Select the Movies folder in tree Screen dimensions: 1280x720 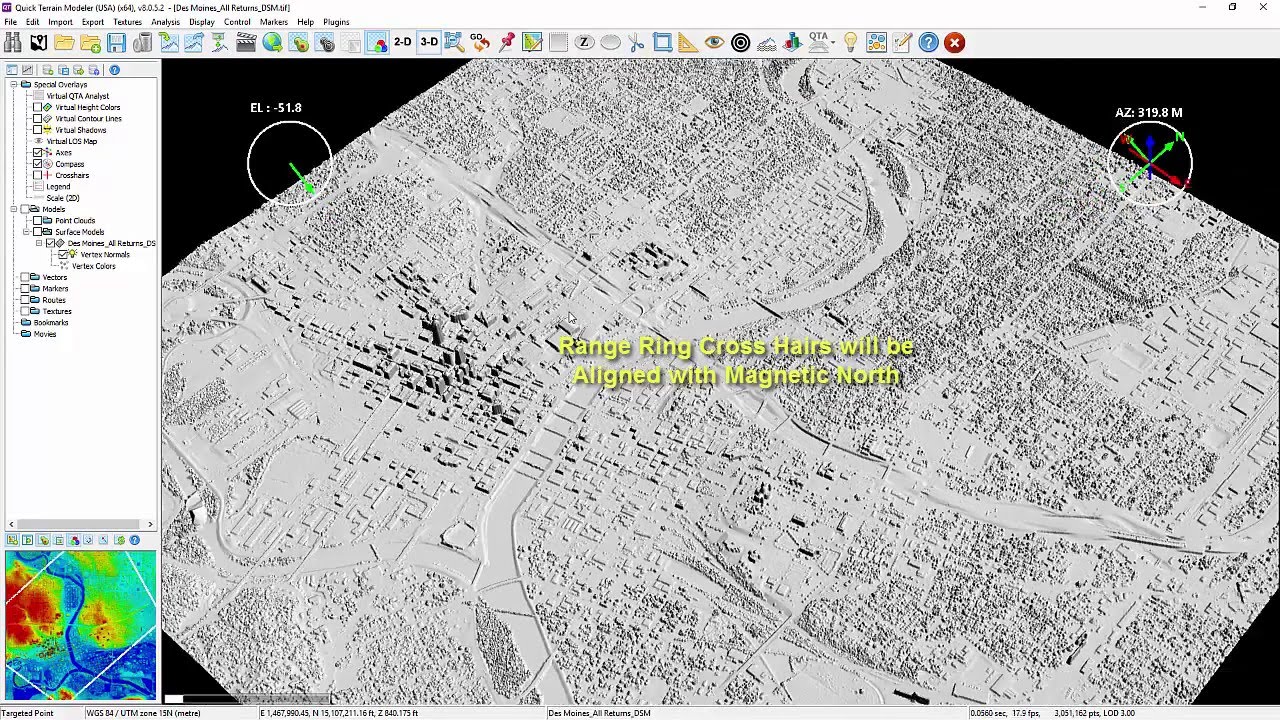pos(45,334)
